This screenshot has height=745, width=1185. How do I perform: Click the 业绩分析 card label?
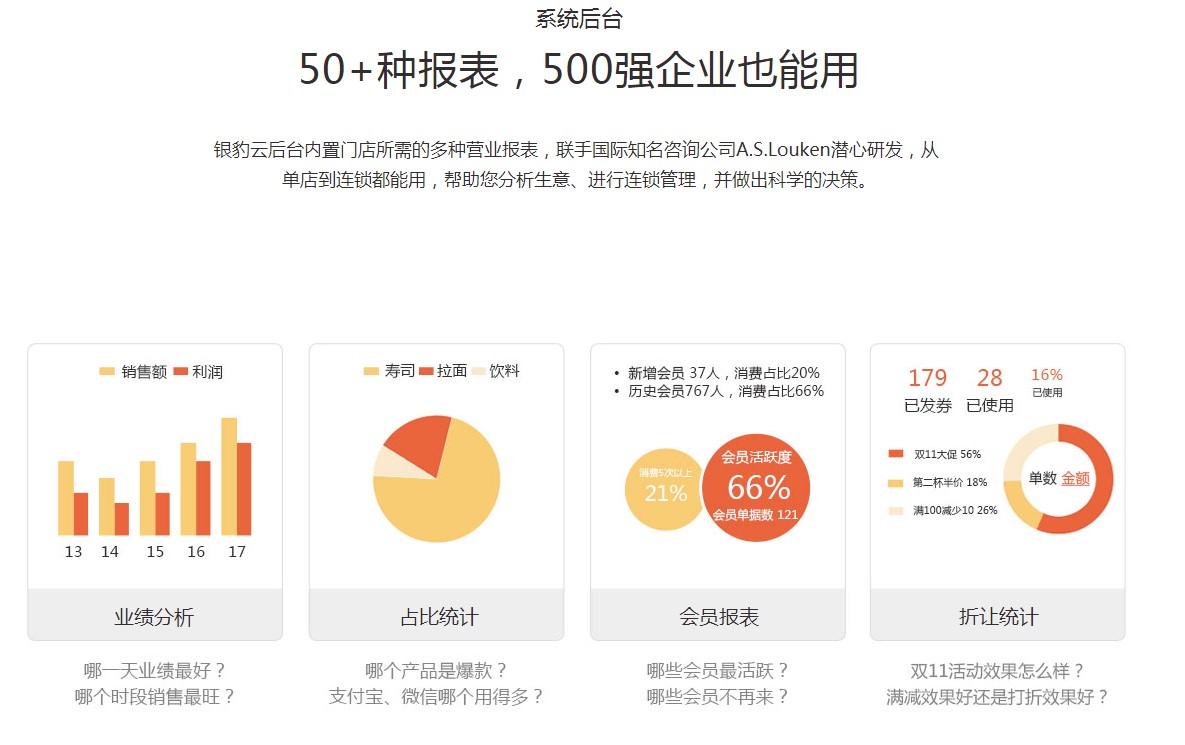click(154, 617)
